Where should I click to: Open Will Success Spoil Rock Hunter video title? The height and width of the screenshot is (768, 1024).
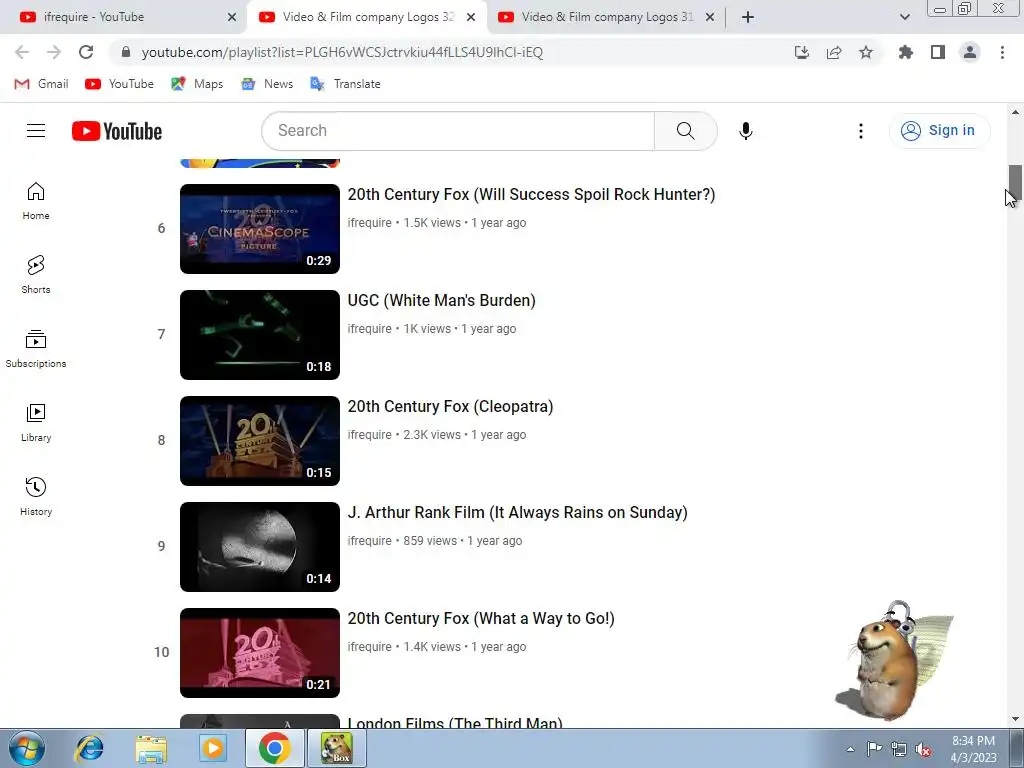532,195
